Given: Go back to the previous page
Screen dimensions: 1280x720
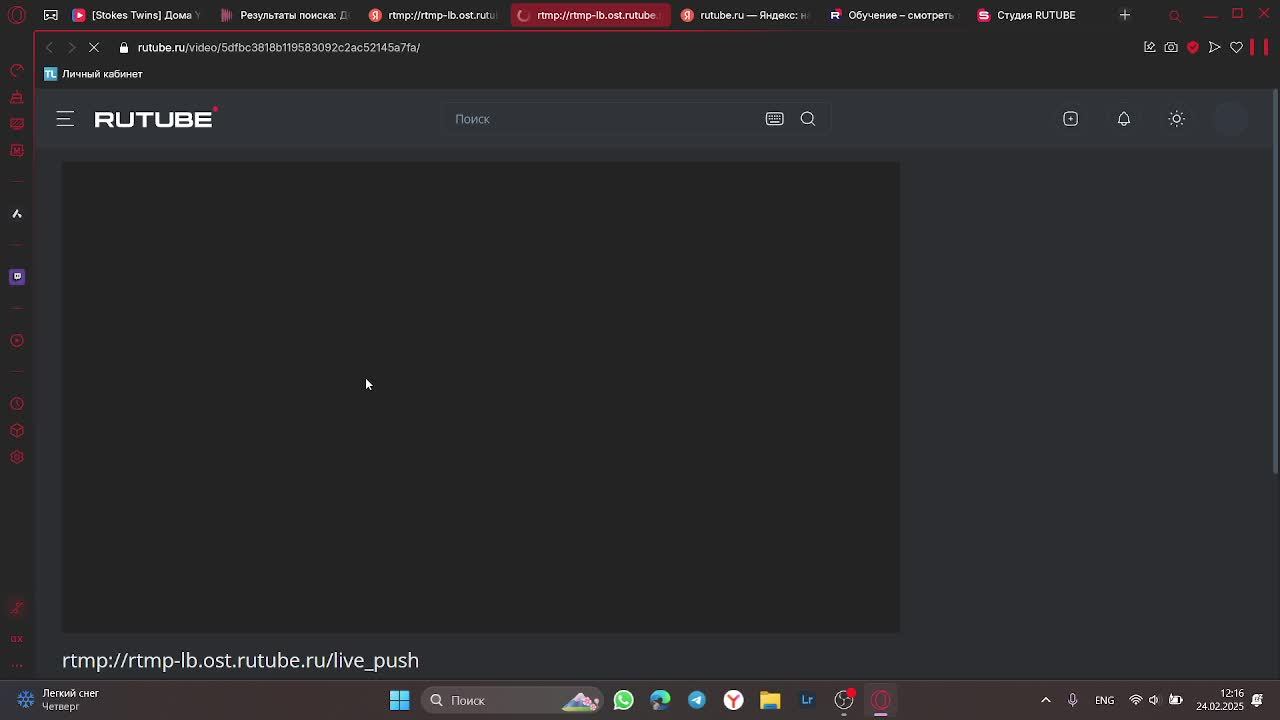Looking at the screenshot, I should point(49,47).
